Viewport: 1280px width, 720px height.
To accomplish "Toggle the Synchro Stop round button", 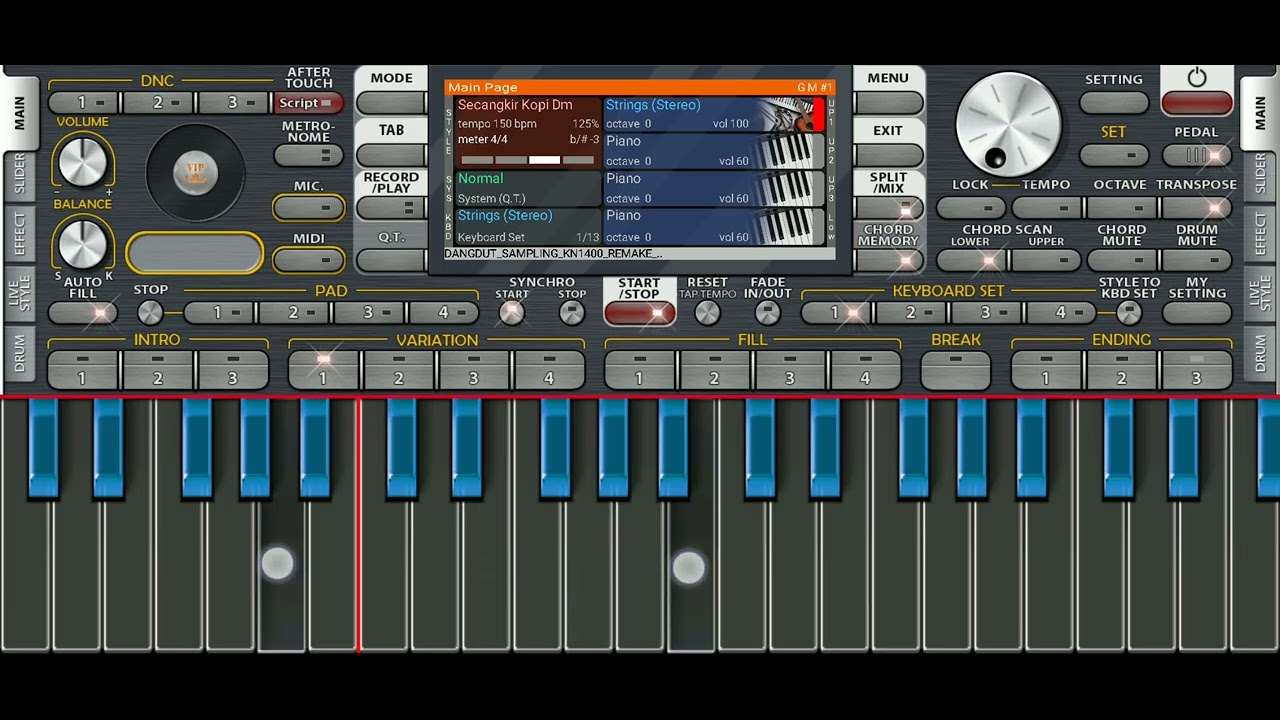I will pyautogui.click(x=571, y=312).
